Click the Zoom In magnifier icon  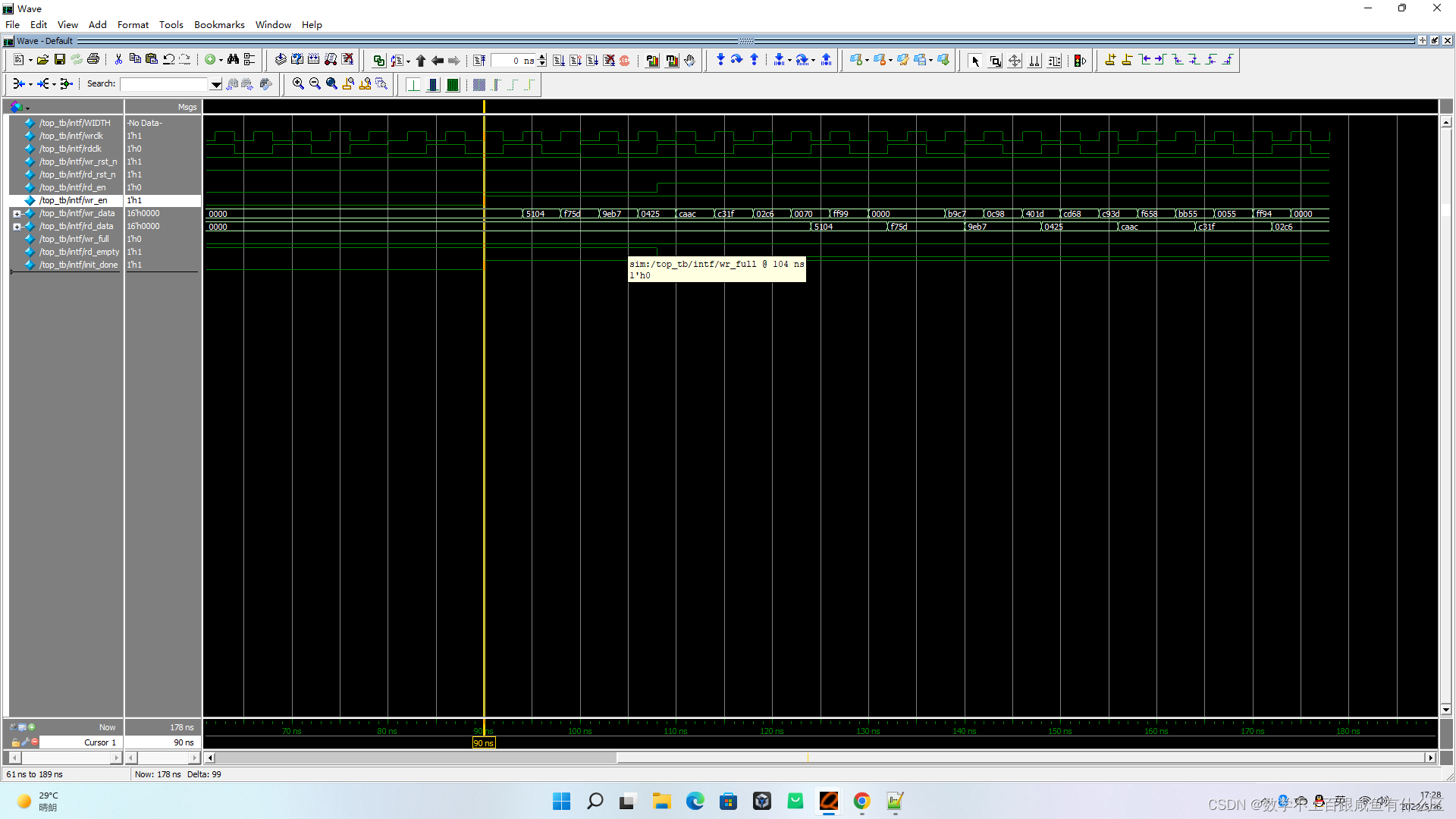pyautogui.click(x=298, y=84)
